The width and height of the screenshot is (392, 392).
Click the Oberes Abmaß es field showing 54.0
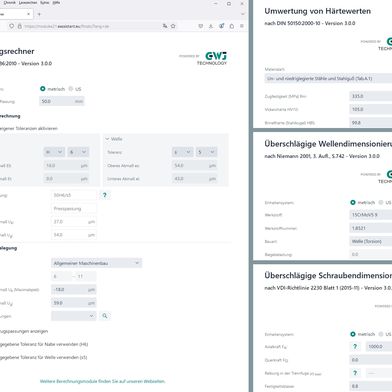pos(195,166)
